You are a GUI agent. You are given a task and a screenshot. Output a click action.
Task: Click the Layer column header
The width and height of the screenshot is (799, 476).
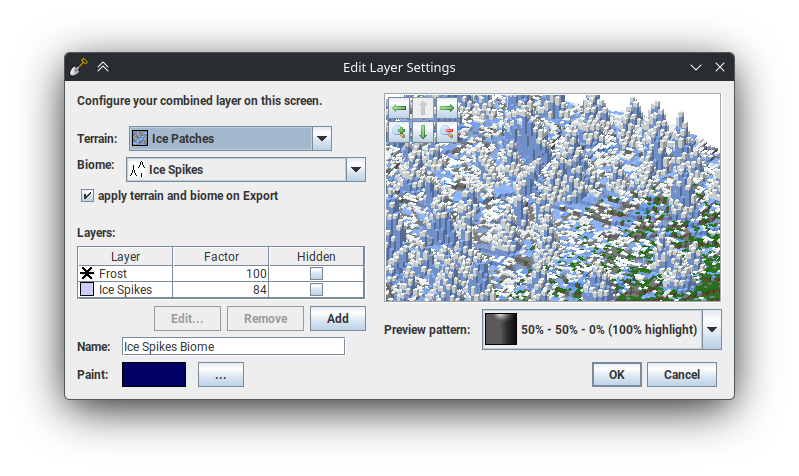[x=125, y=256]
